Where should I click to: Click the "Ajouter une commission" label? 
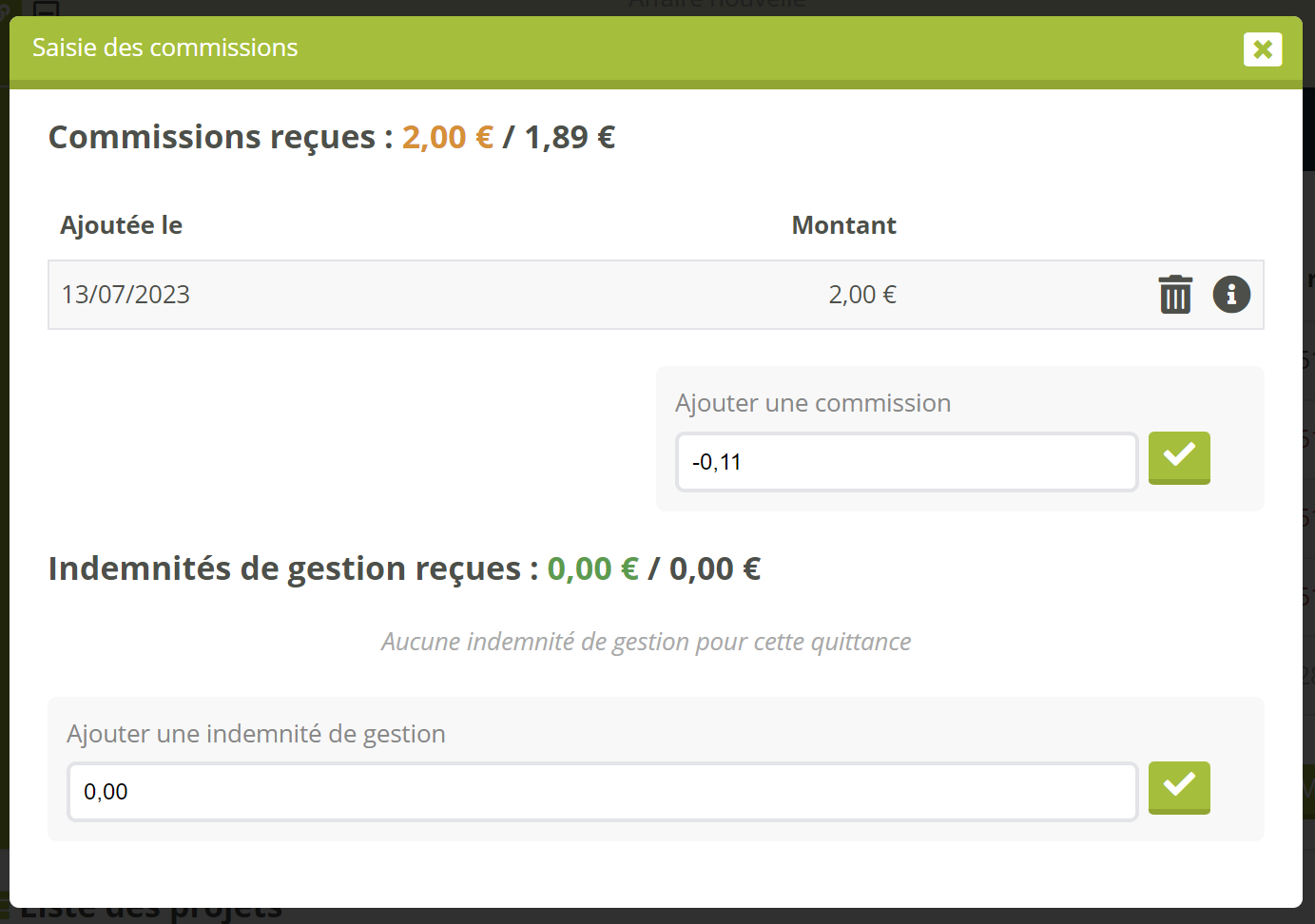click(813, 403)
